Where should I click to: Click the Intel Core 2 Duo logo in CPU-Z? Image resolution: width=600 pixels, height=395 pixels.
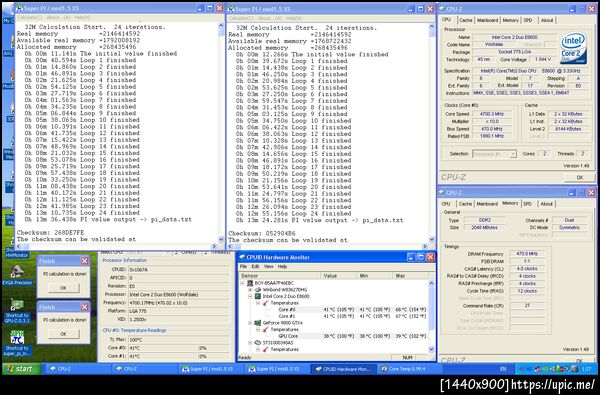coord(573,48)
